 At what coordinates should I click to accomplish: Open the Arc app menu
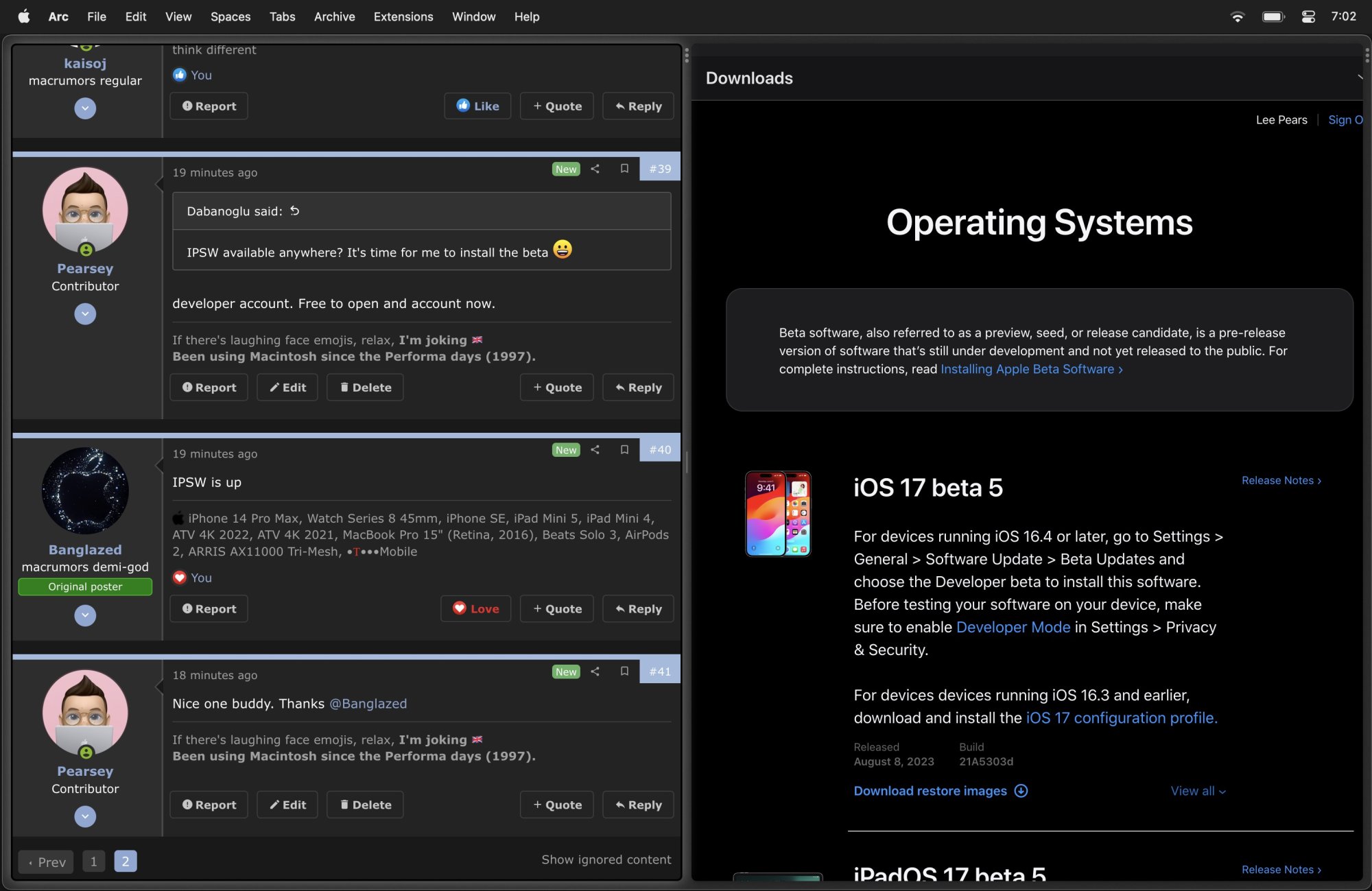[58, 16]
